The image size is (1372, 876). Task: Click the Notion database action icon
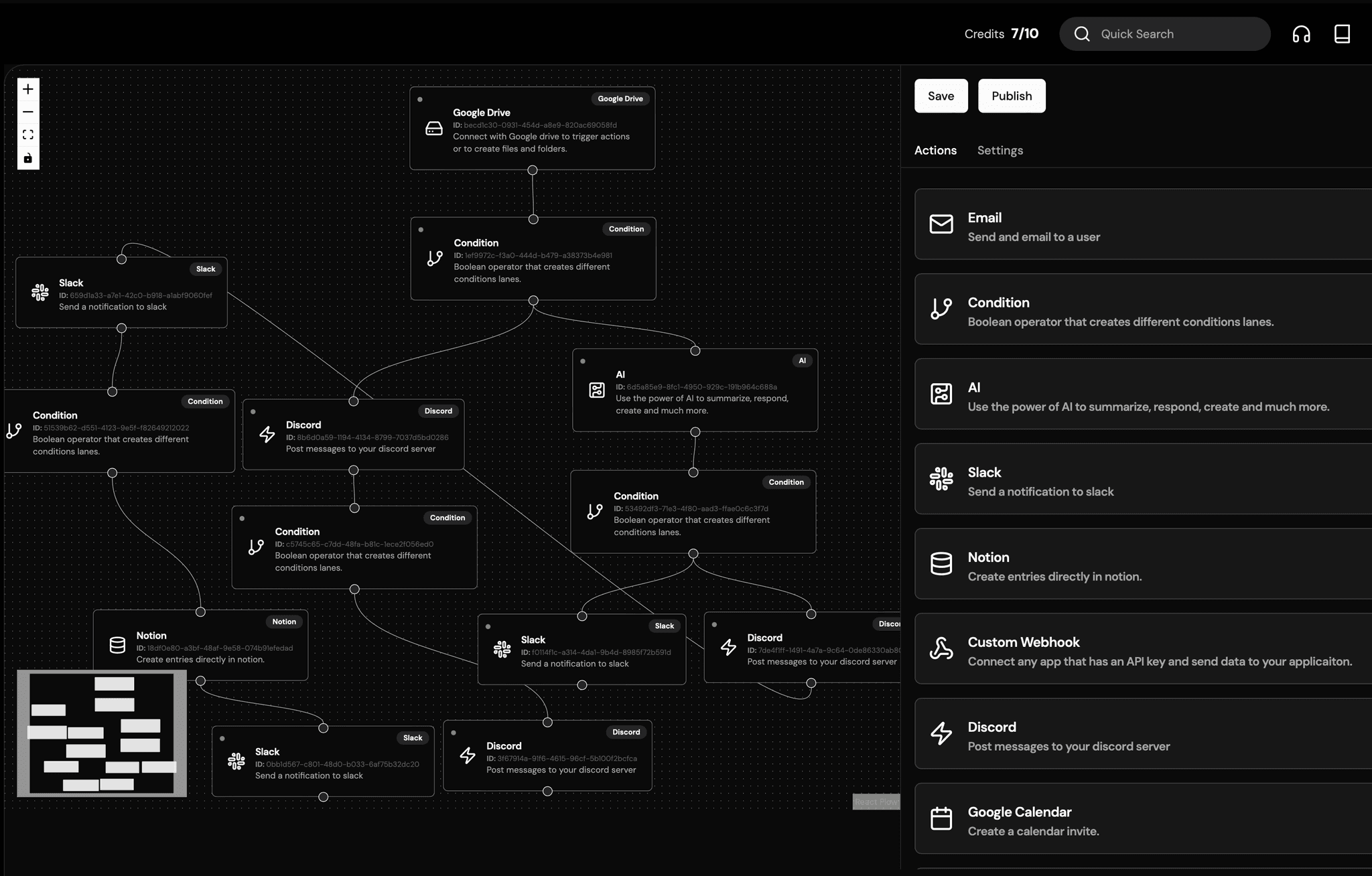click(x=941, y=564)
